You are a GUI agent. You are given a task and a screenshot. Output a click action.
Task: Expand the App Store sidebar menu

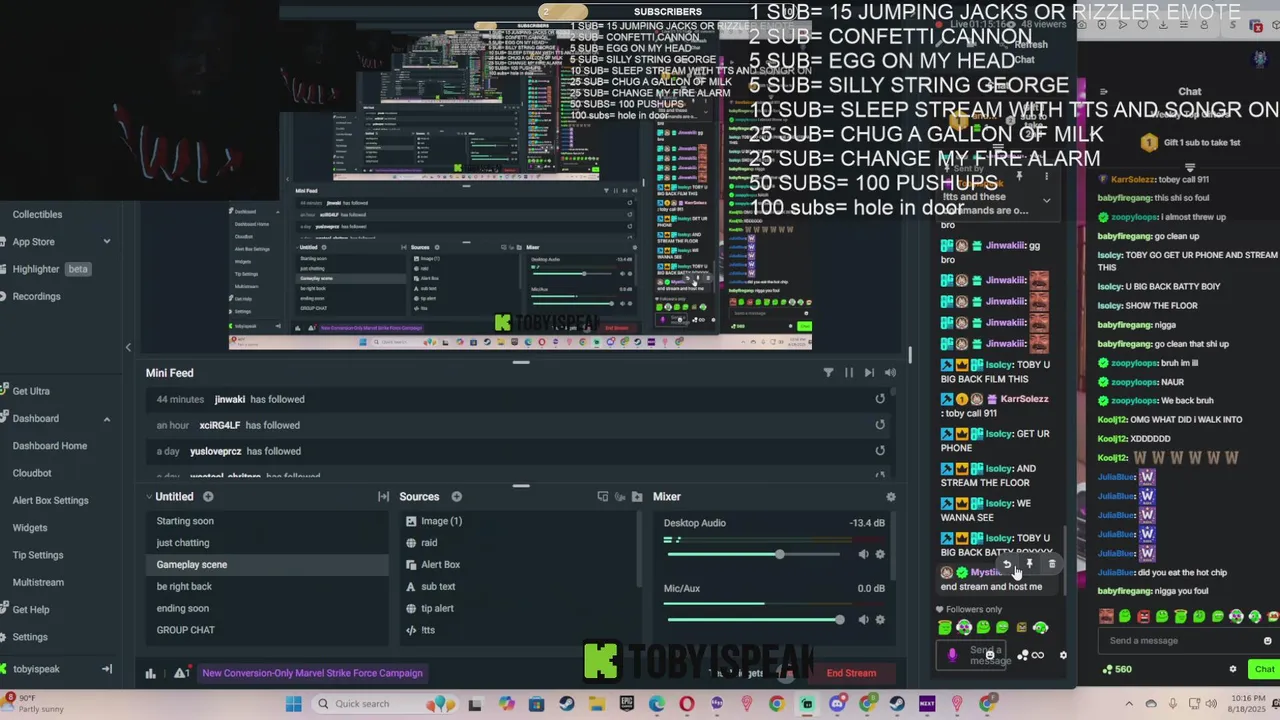107,242
